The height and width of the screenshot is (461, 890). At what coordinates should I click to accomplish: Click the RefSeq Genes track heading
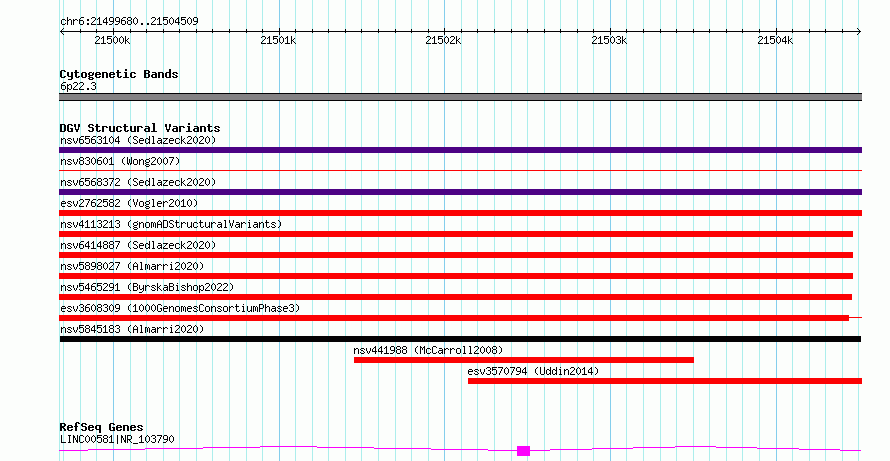pos(101,427)
